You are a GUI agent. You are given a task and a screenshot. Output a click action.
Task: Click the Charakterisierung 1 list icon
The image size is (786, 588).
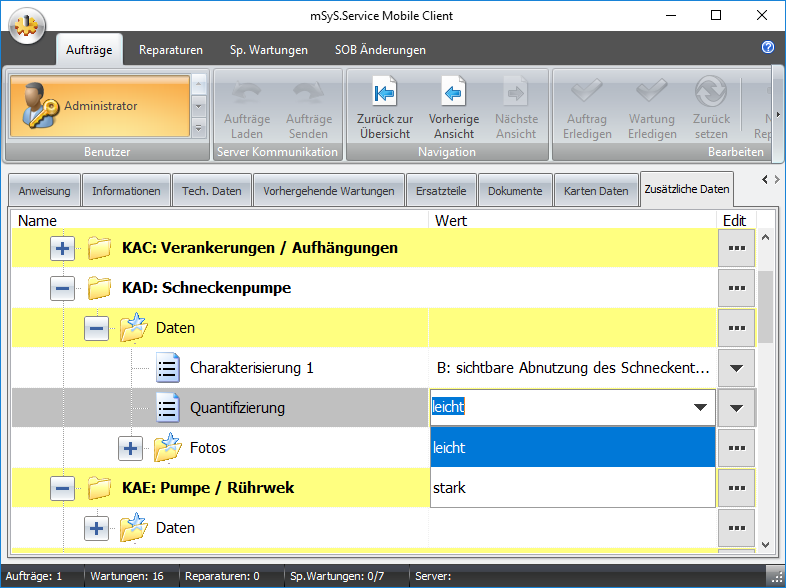tap(167, 368)
